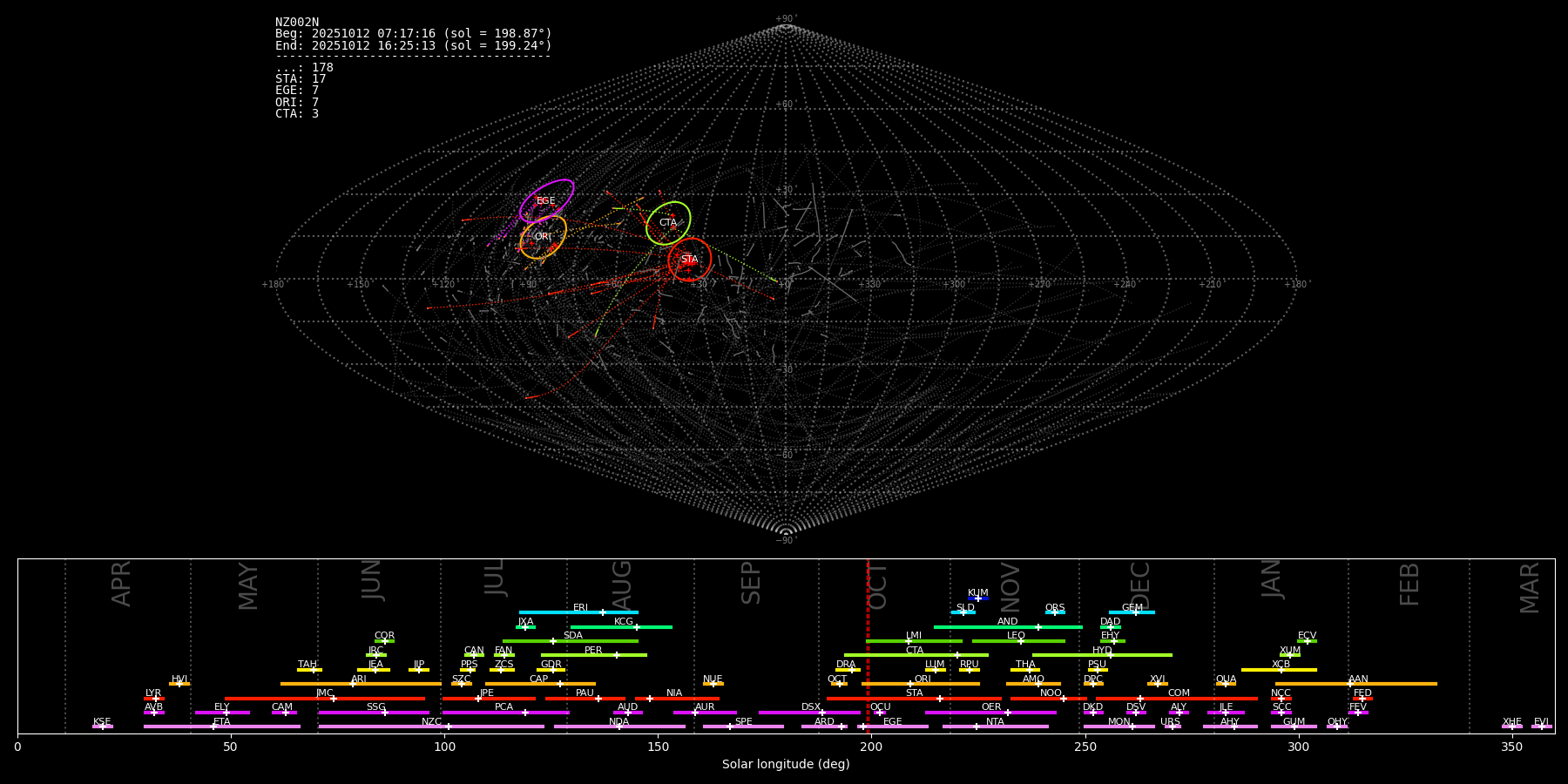This screenshot has width=1568, height=784.
Task: Click the CTA bar label in timeline
Action: point(915,651)
